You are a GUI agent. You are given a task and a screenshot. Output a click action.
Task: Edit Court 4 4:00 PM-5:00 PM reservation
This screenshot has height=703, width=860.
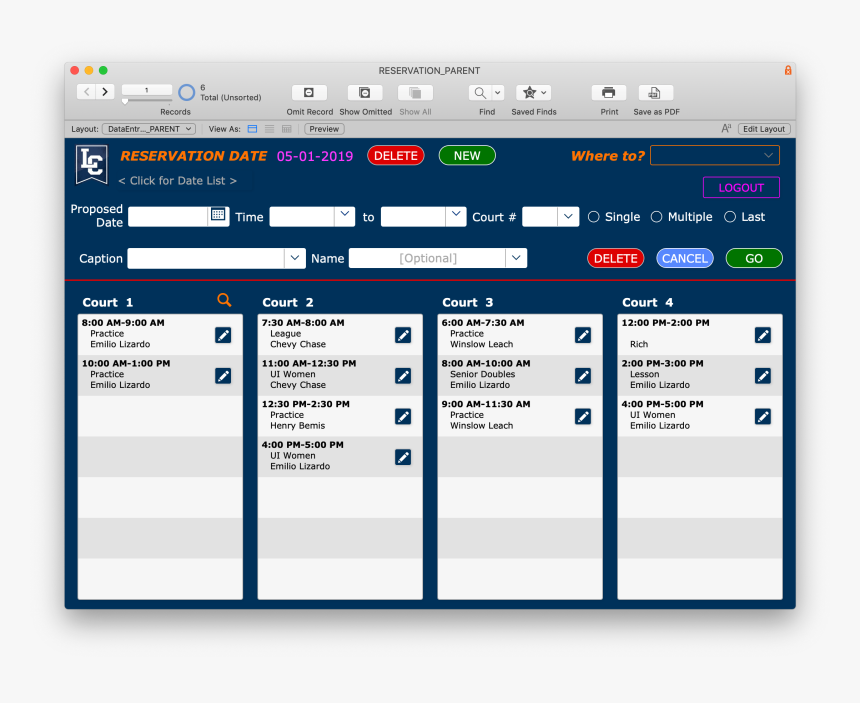point(763,416)
